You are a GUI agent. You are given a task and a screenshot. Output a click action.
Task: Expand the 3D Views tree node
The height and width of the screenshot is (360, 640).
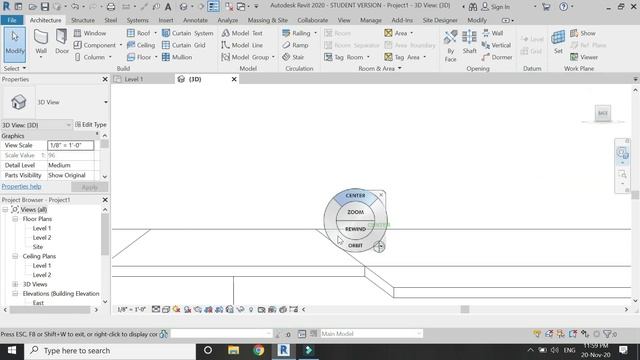(x=15, y=284)
